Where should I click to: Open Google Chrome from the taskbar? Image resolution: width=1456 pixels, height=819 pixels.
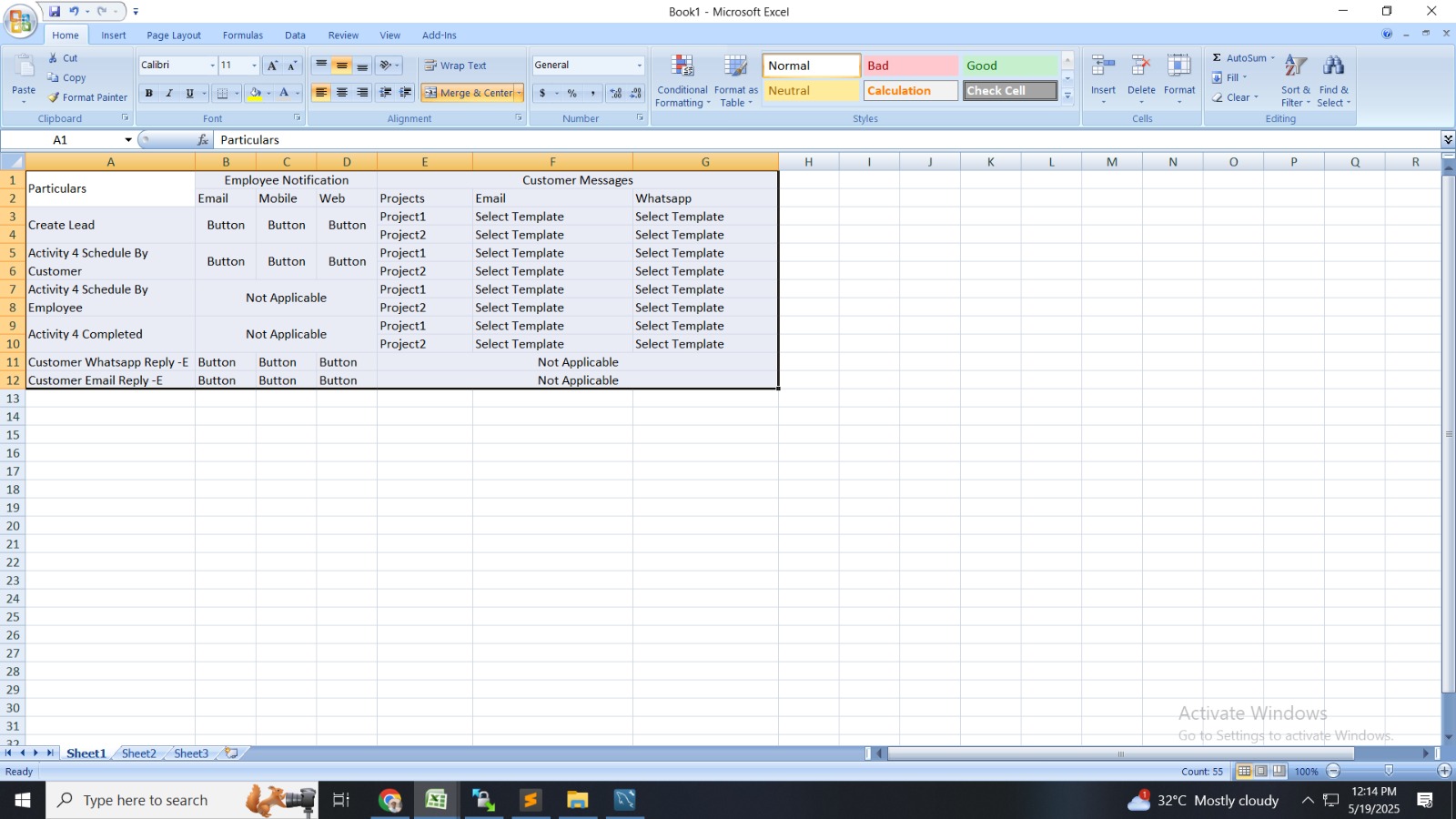click(x=389, y=800)
